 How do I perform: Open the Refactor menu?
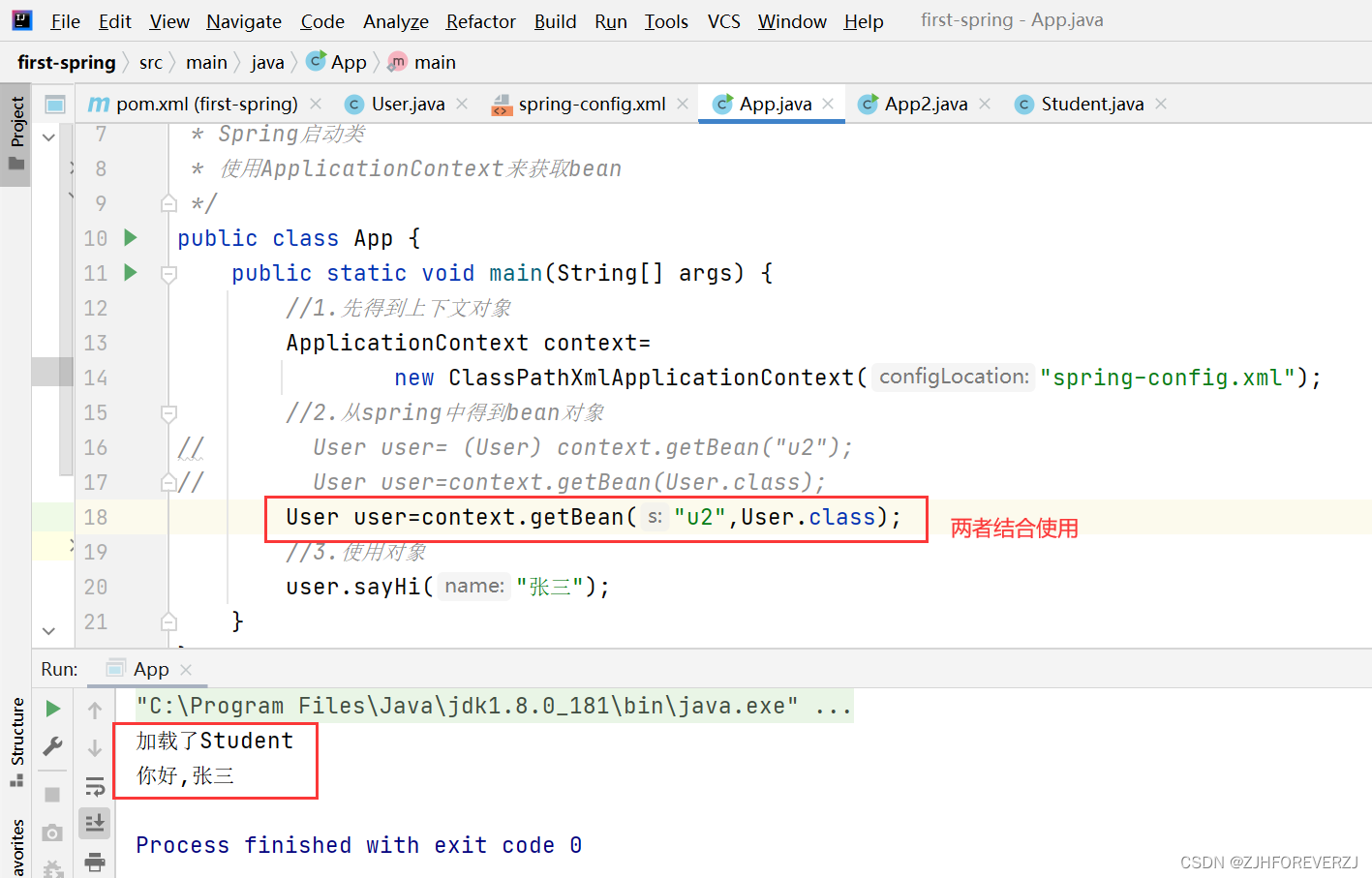(480, 21)
